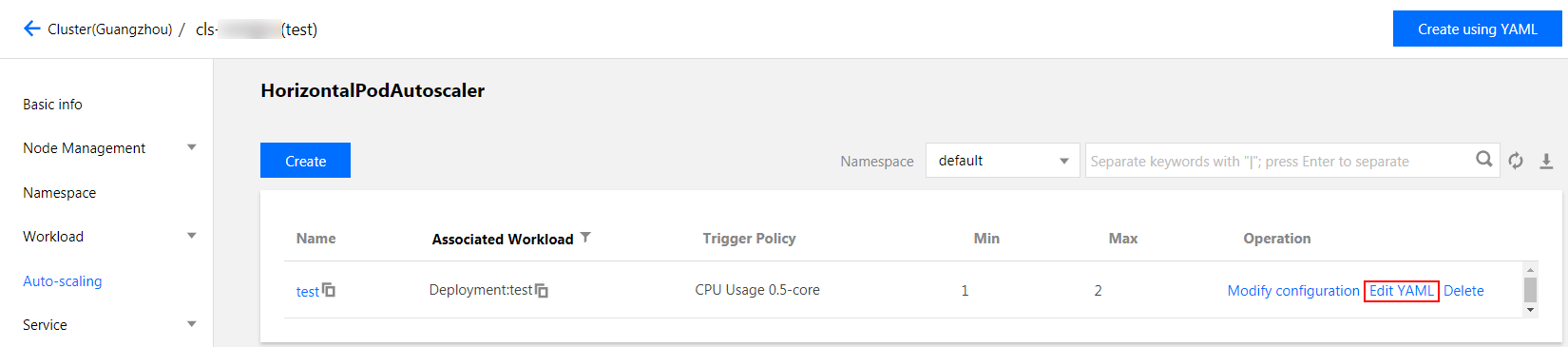
Task: Select Auto-scaling in the sidebar
Action: (62, 281)
